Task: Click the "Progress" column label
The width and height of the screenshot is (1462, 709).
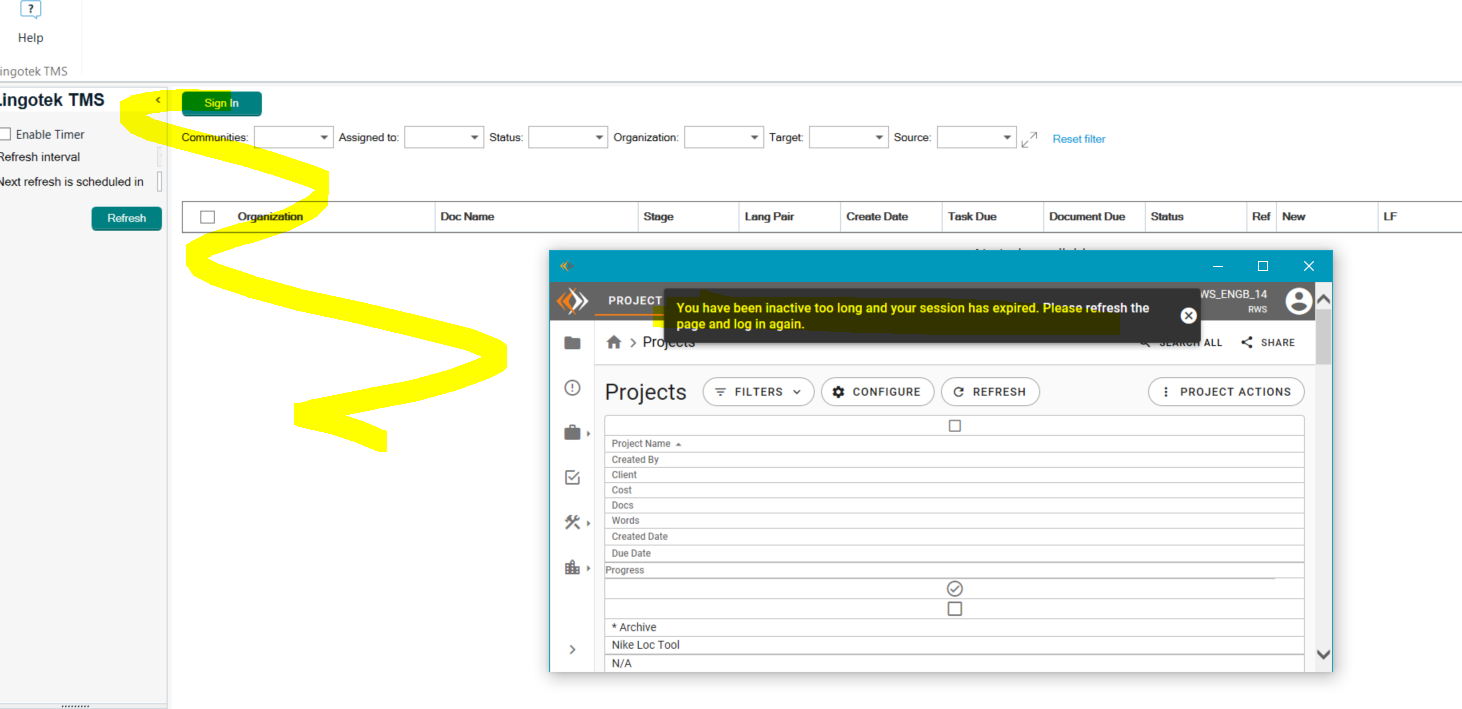Action: (x=625, y=570)
